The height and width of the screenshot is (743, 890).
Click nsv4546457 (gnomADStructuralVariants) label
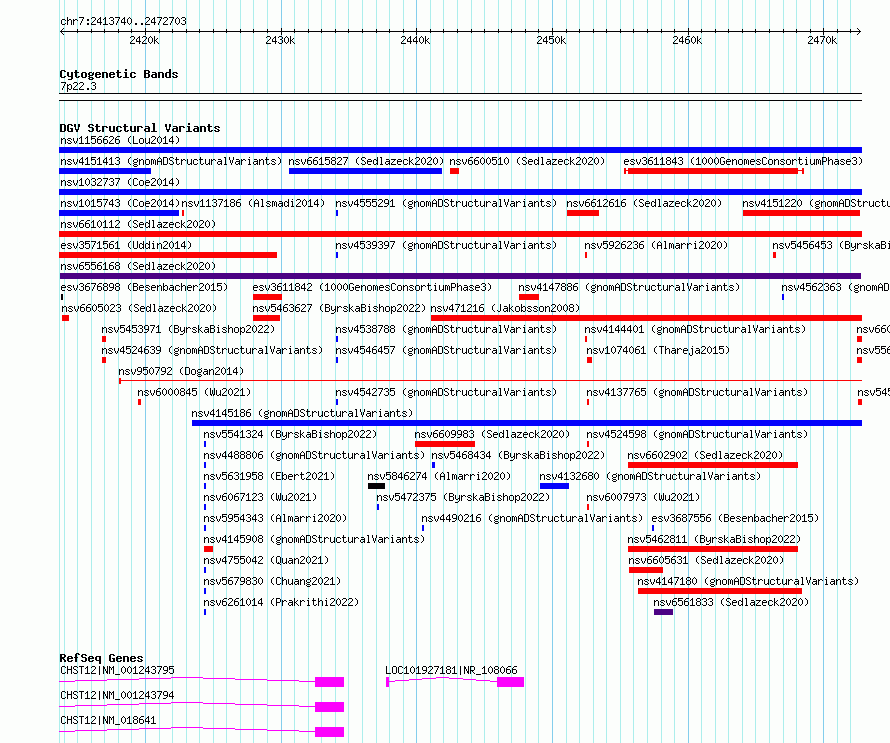446,350
